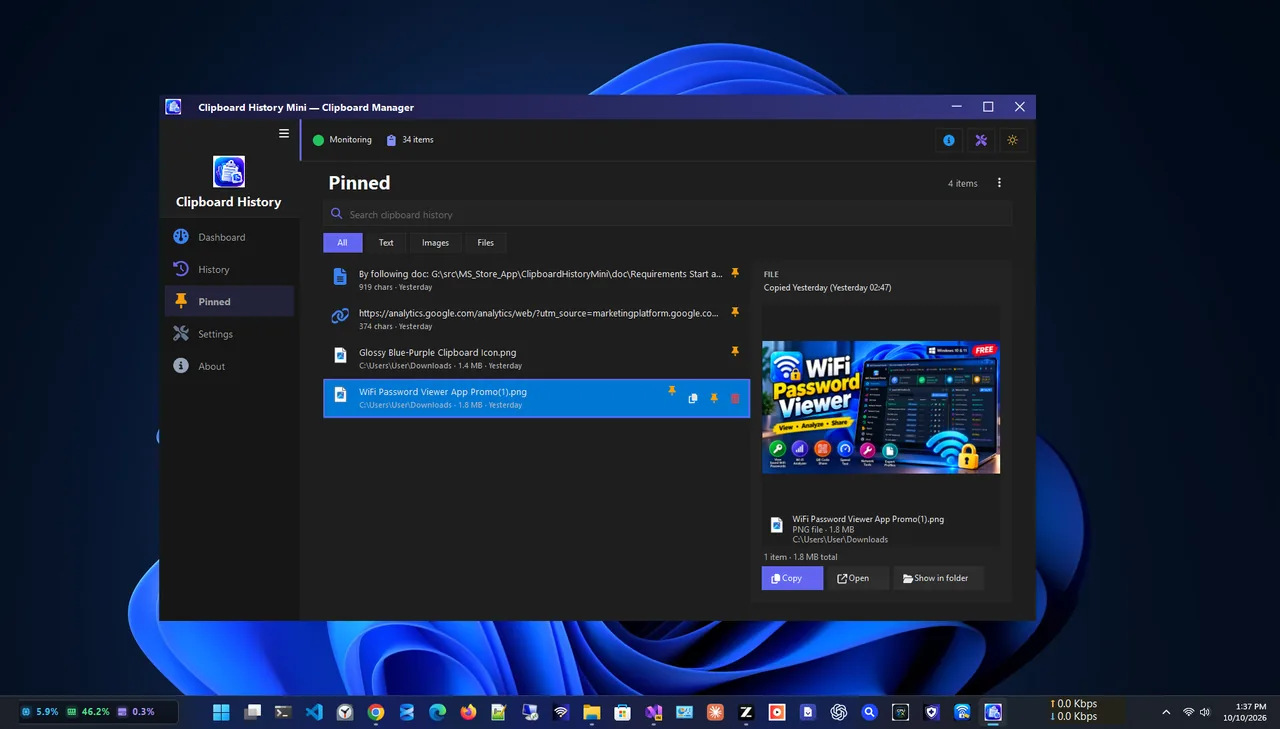Click the WiFi Password Viewer promo preview image
The height and width of the screenshot is (729, 1280).
[881, 407]
